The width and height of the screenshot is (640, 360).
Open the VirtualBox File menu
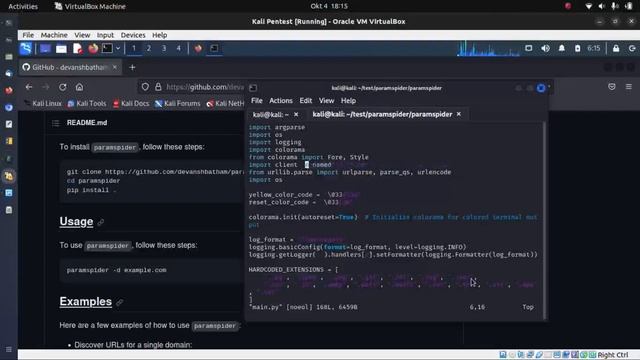(x=28, y=35)
